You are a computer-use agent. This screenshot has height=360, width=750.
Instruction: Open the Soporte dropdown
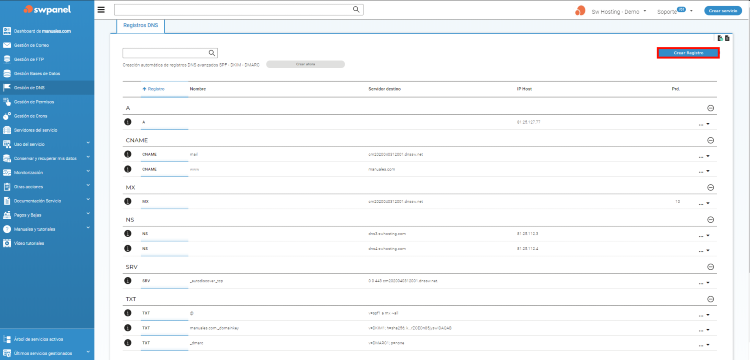pos(675,11)
